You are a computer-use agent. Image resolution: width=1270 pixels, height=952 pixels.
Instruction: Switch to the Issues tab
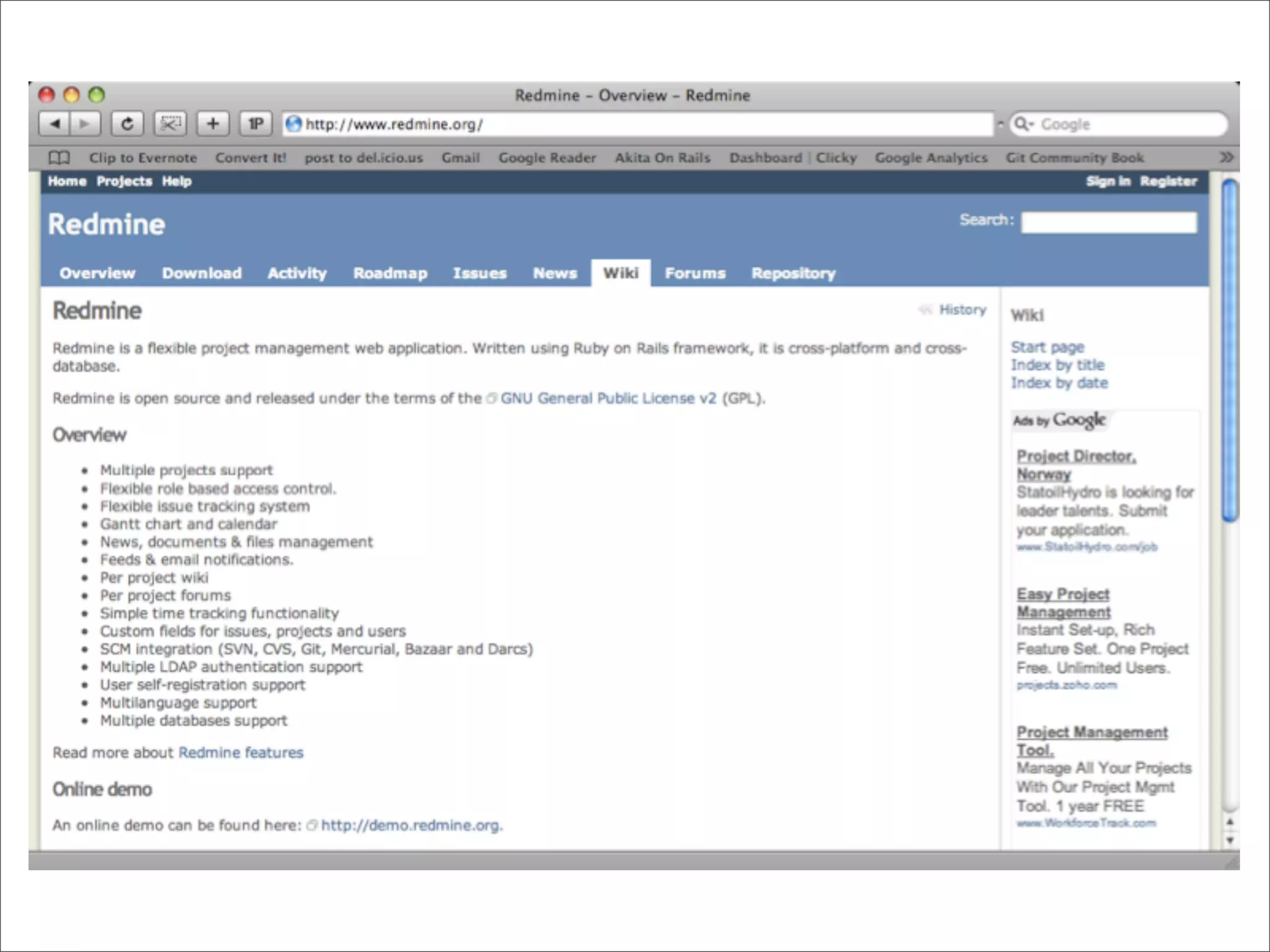point(479,273)
